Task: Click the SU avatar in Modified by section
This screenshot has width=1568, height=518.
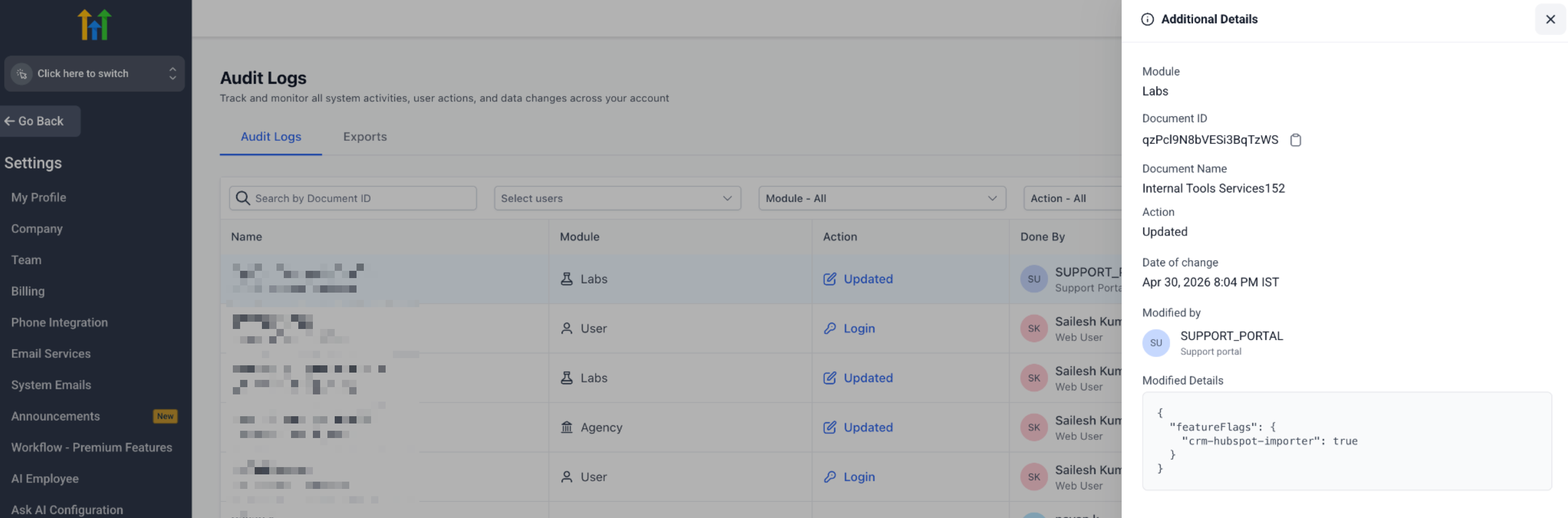Action: (1155, 343)
